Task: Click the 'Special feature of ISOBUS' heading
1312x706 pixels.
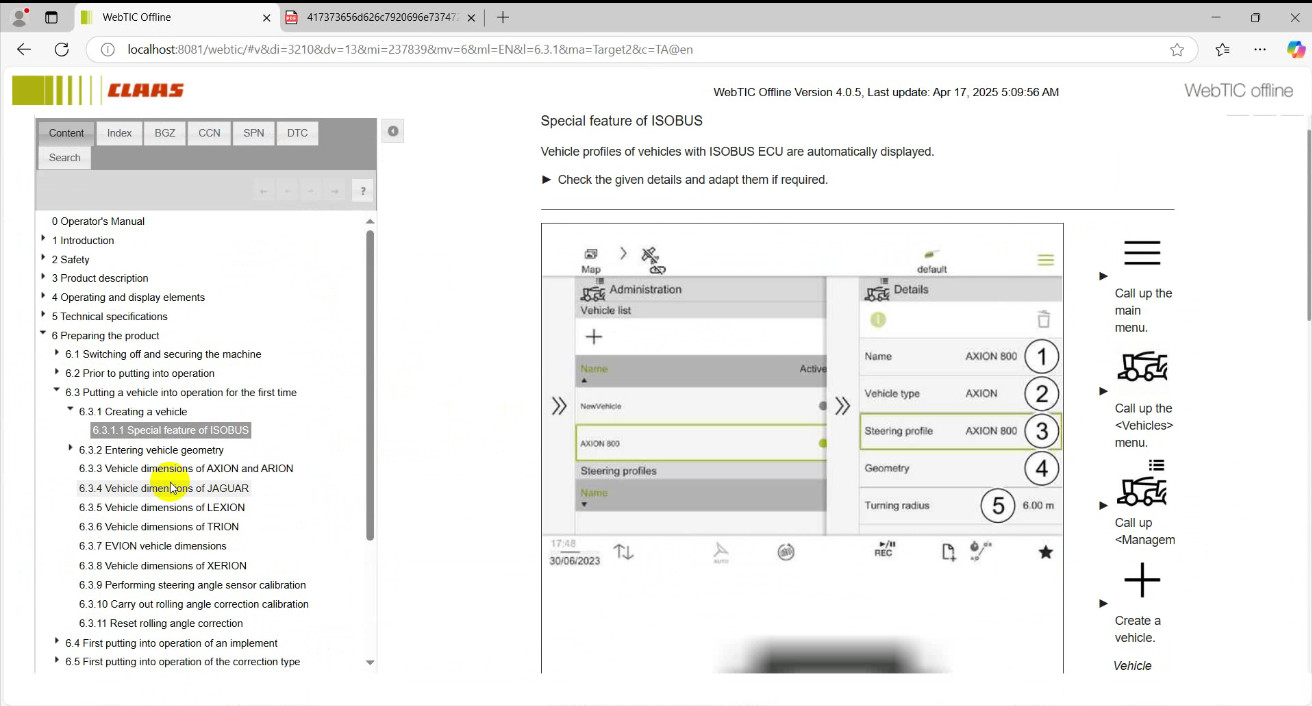Action: click(622, 121)
